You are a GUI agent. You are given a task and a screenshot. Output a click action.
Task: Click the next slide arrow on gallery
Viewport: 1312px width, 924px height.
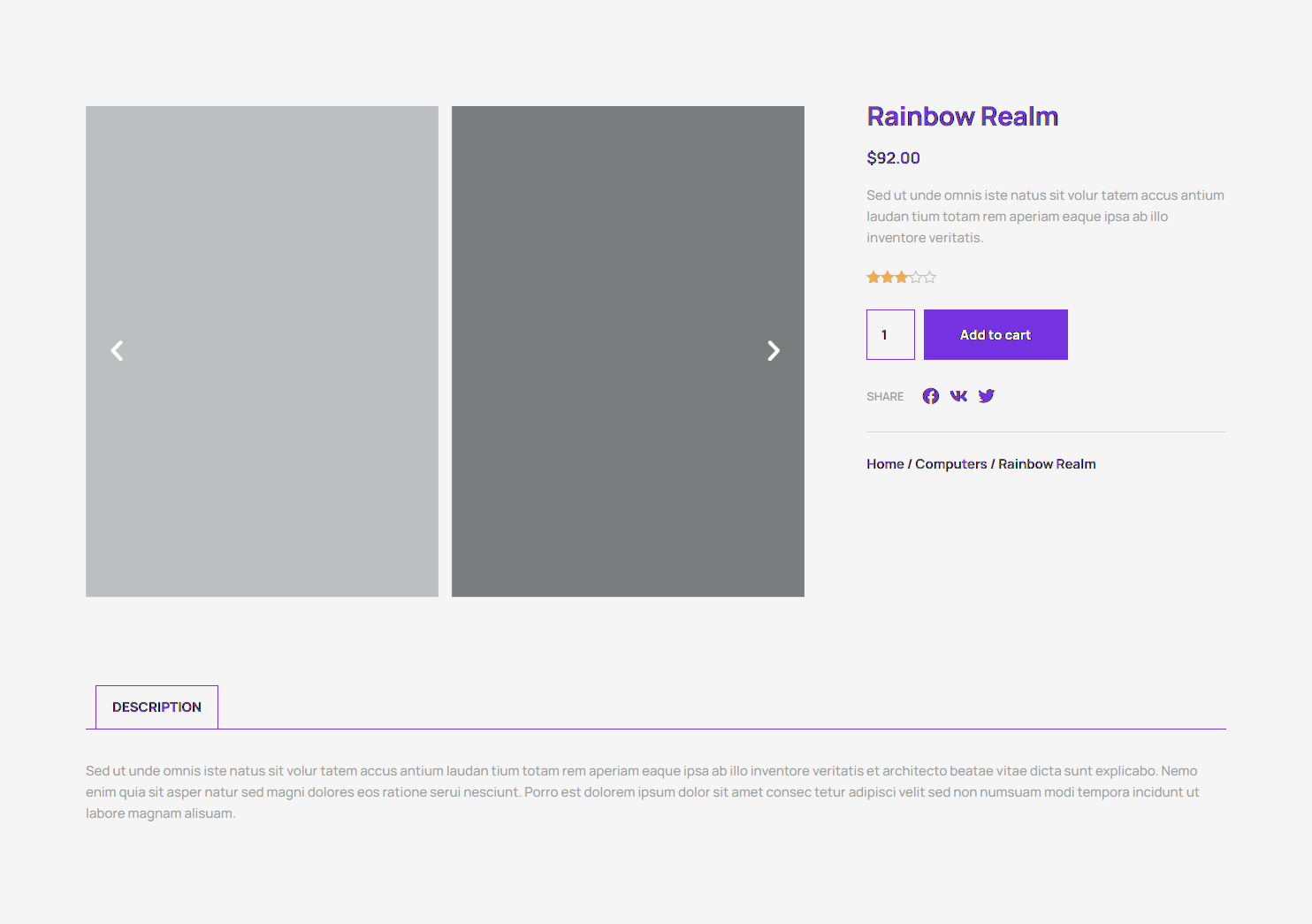tap(774, 351)
